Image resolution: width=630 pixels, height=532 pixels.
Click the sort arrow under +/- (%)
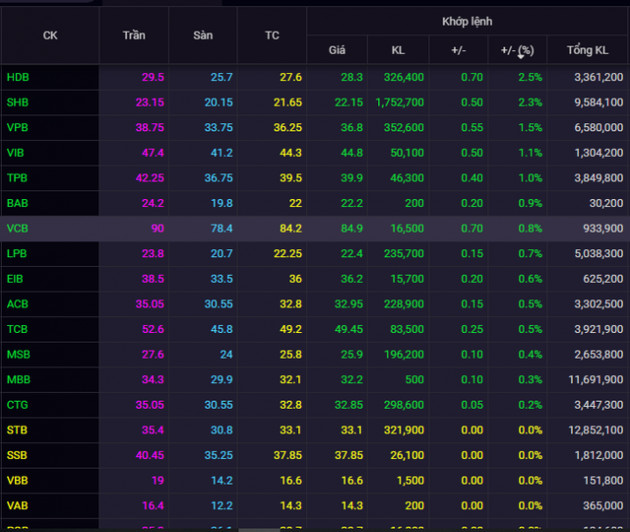click(521, 57)
